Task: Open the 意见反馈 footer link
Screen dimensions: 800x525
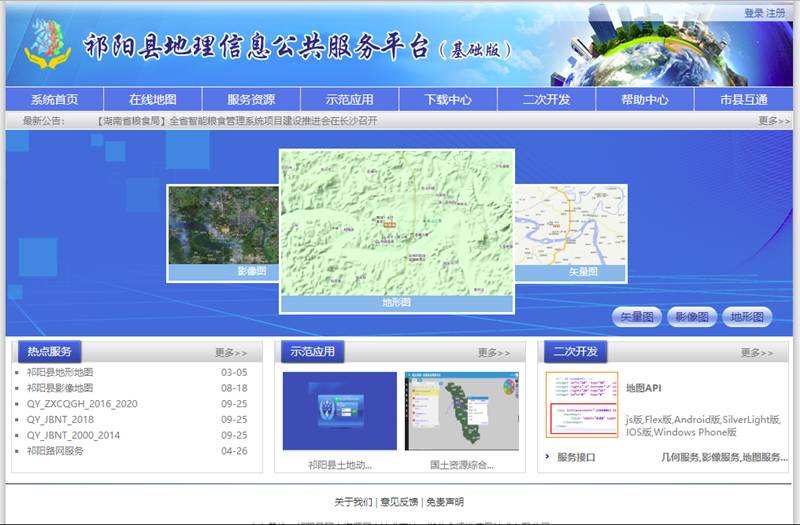Action: point(400,502)
